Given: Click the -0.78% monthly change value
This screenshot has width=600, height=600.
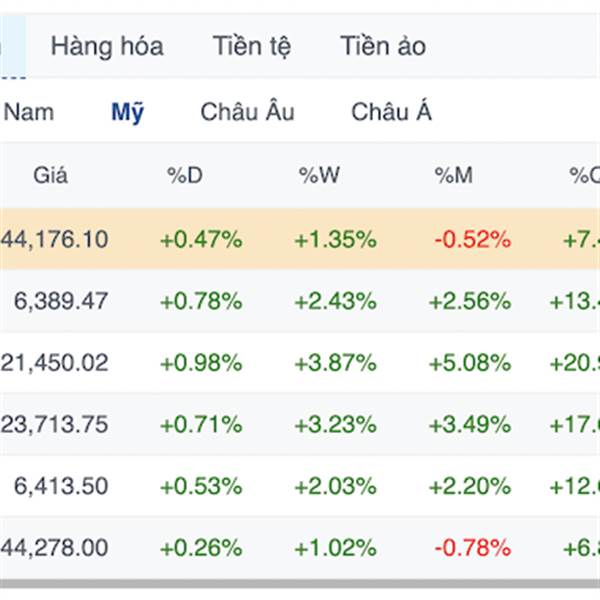Looking at the screenshot, I should pyautogui.click(x=472, y=548).
